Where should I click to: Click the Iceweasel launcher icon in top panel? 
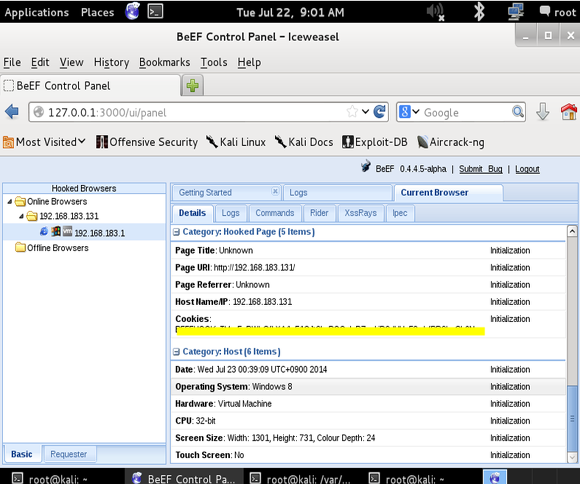(x=132, y=11)
